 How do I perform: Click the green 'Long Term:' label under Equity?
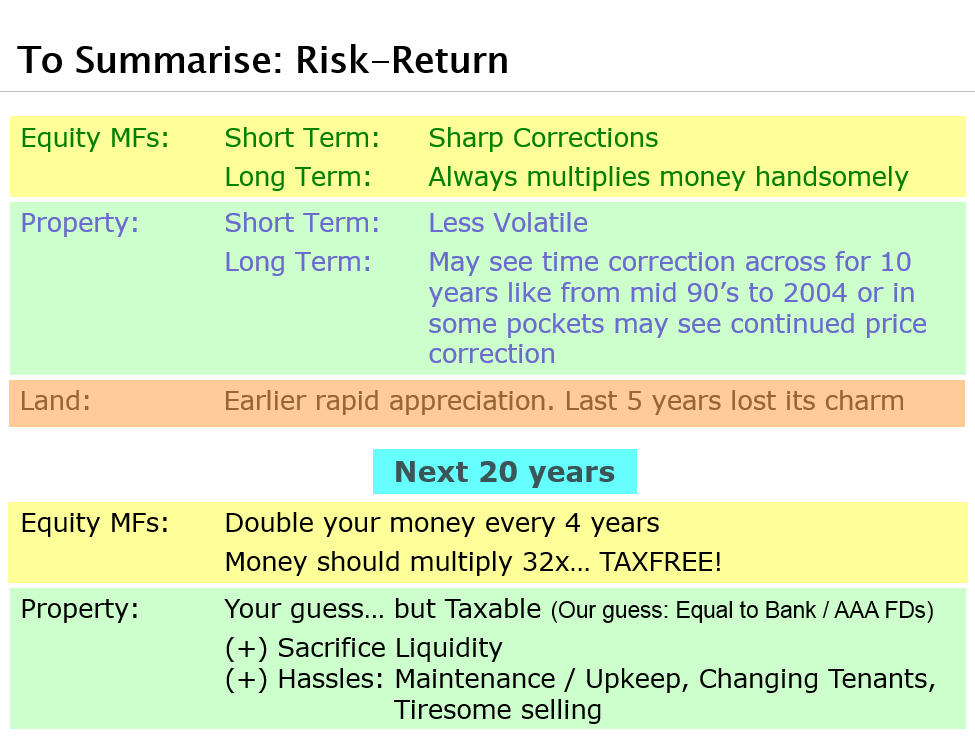[298, 177]
